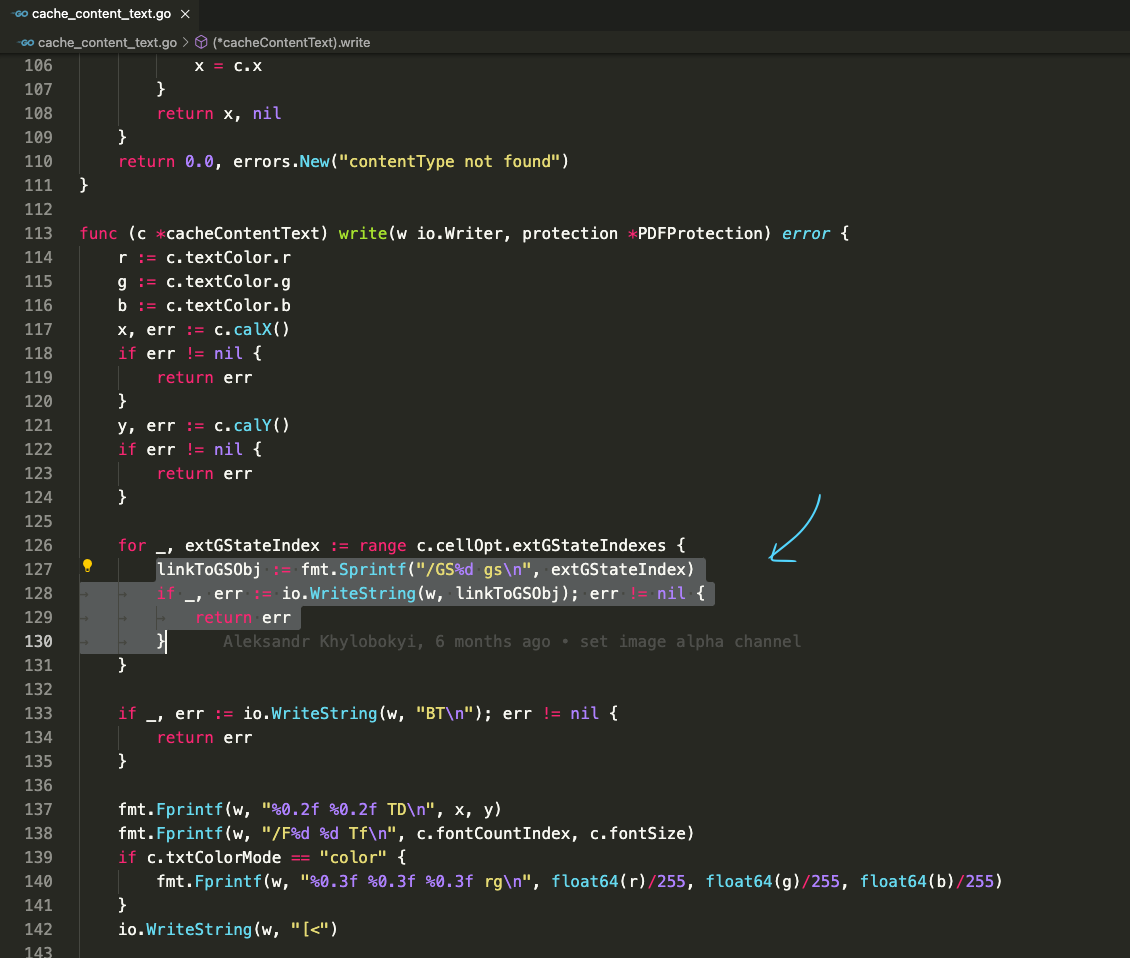The width and height of the screenshot is (1130, 958).
Task: Open cache_content_text.go breadcrumb segment
Action: click(x=107, y=43)
